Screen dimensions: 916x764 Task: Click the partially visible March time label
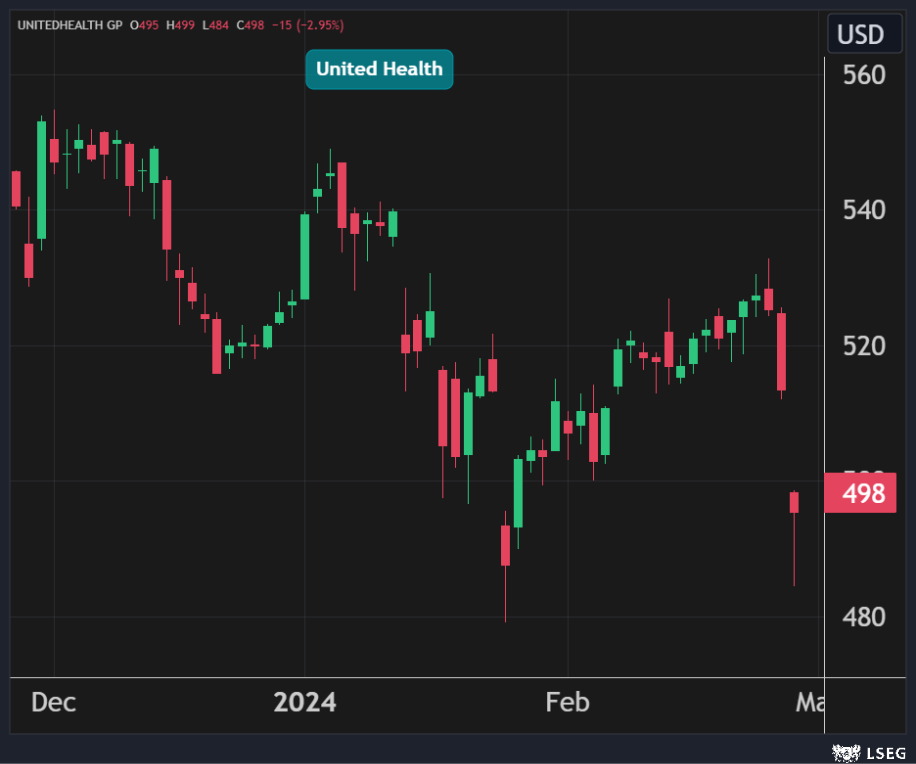click(x=808, y=702)
